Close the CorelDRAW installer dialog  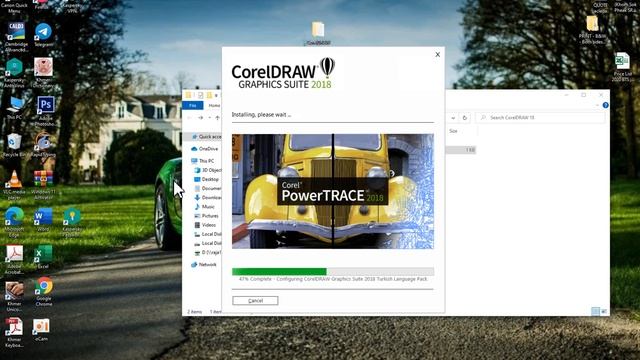click(438, 54)
